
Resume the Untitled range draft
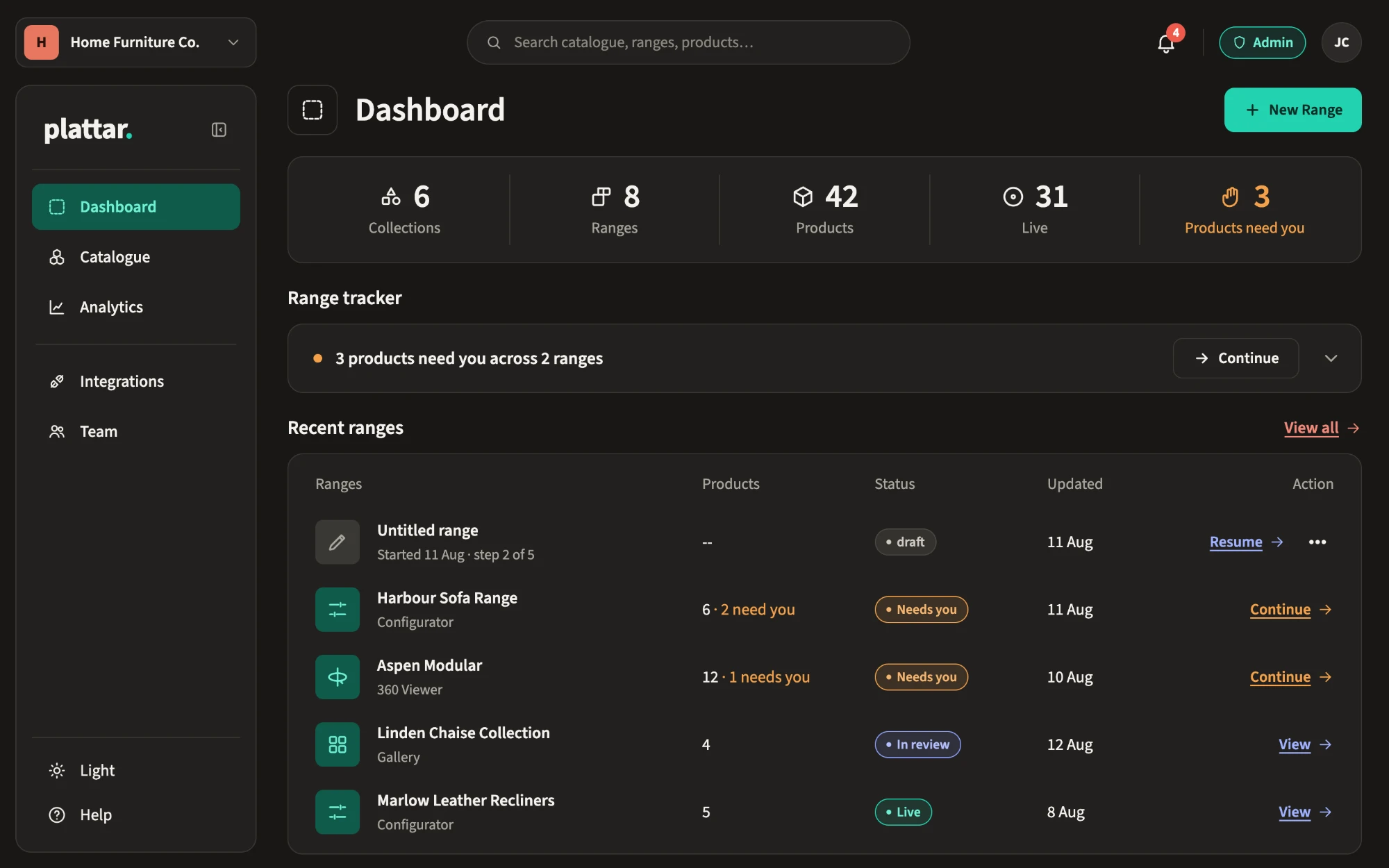point(1236,542)
